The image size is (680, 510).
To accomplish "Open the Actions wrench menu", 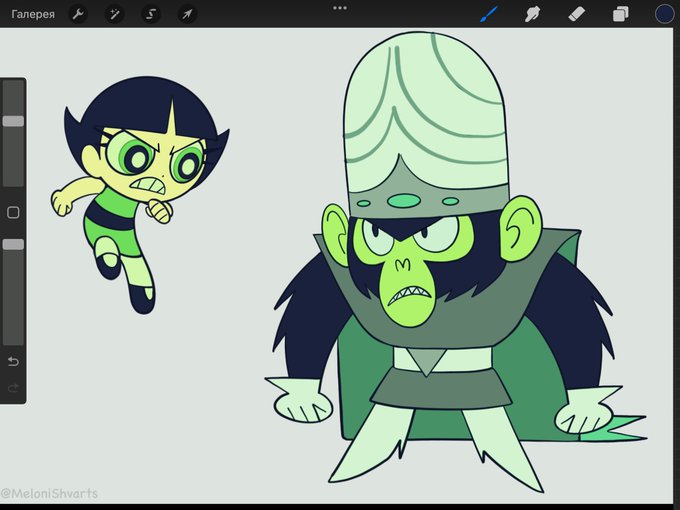I will [78, 14].
